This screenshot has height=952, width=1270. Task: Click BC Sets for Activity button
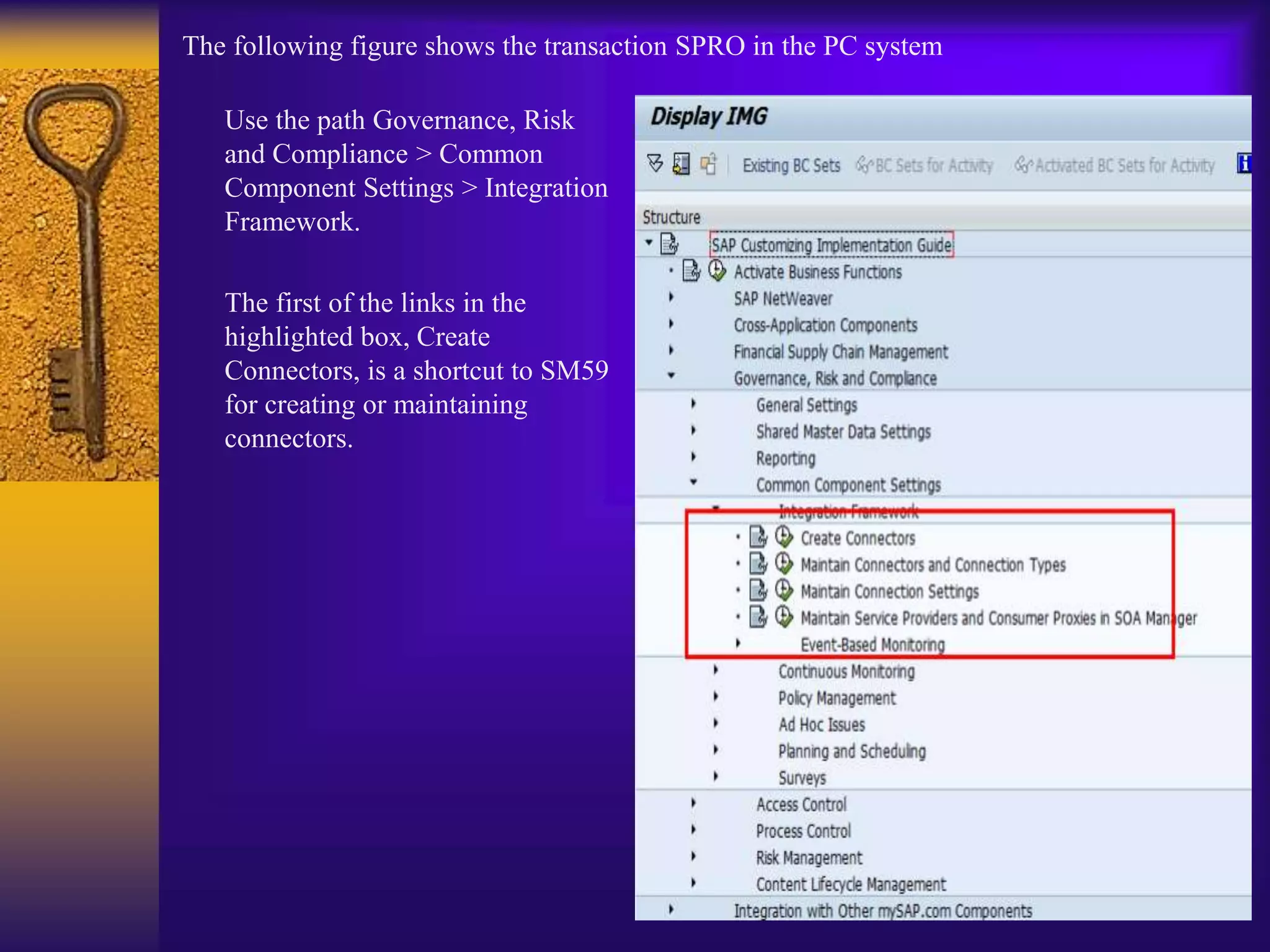coord(925,165)
